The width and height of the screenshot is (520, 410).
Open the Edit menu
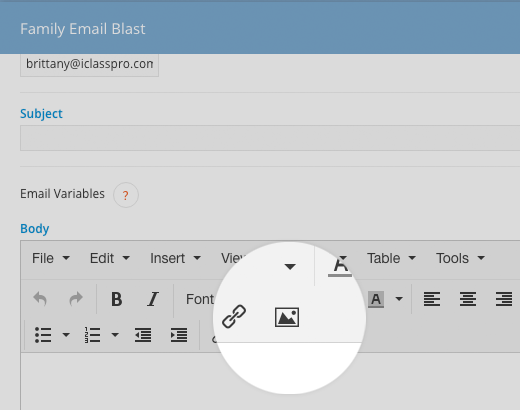pyautogui.click(x=110, y=258)
